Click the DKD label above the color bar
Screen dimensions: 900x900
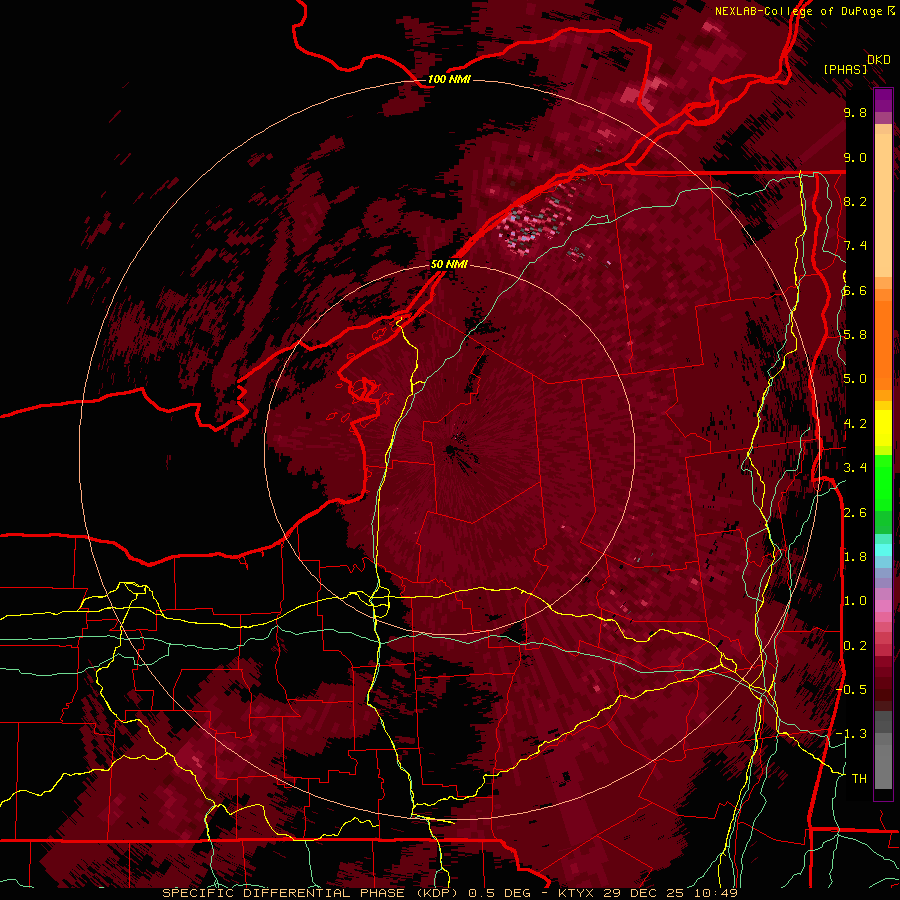[879, 60]
